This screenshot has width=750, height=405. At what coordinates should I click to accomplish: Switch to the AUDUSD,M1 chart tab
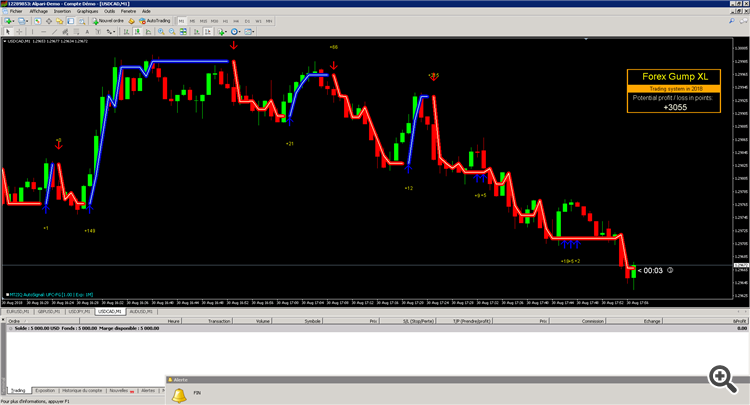tap(141, 311)
